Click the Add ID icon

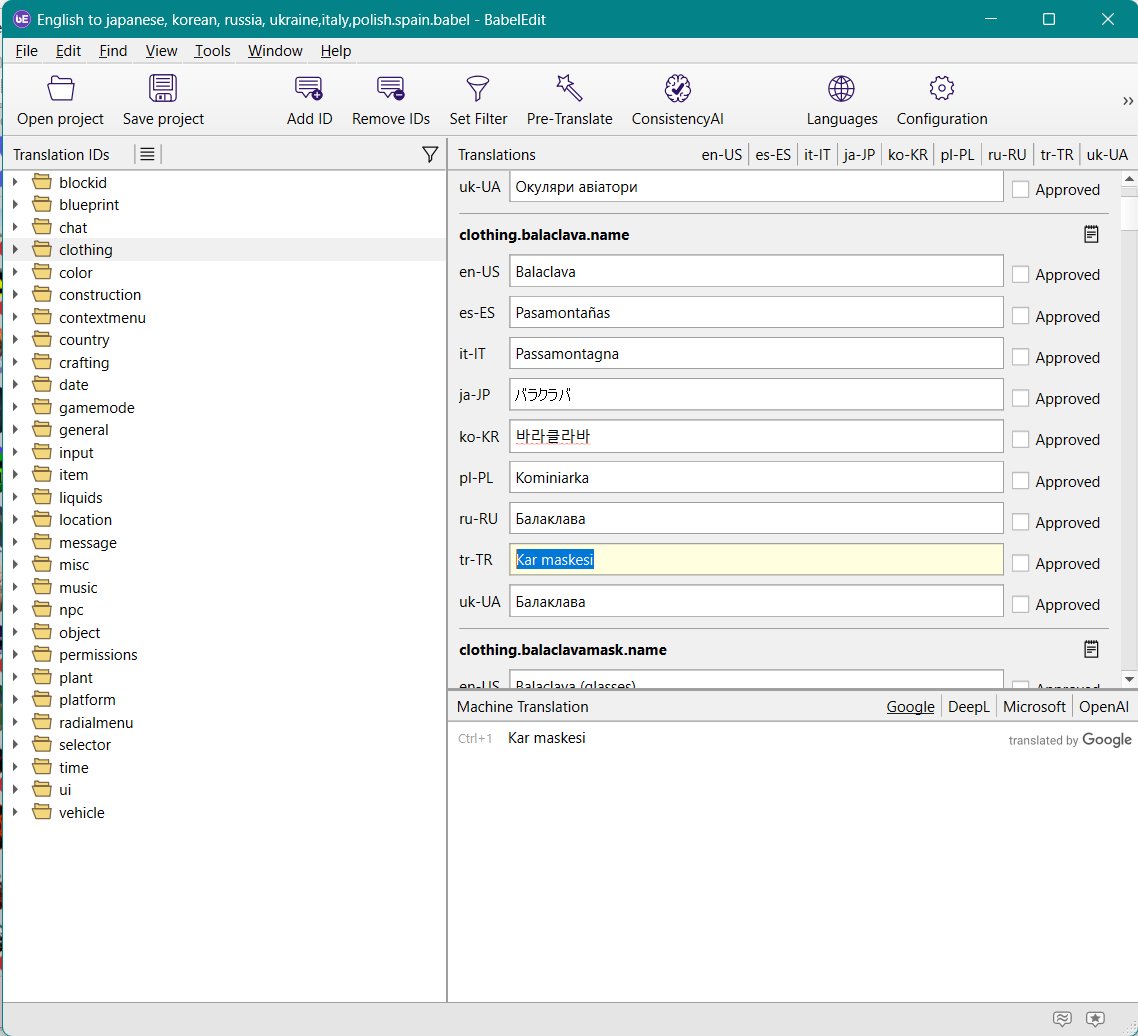[x=309, y=89]
